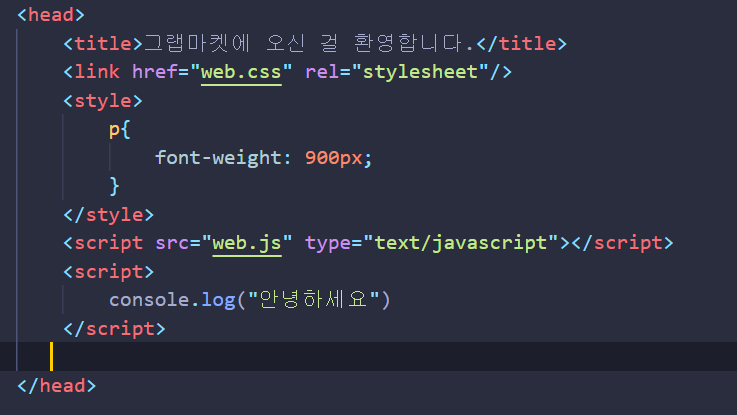Viewport: 737px width, 415px height.
Task: Click the link tag name on the href line
Action: [97, 72]
